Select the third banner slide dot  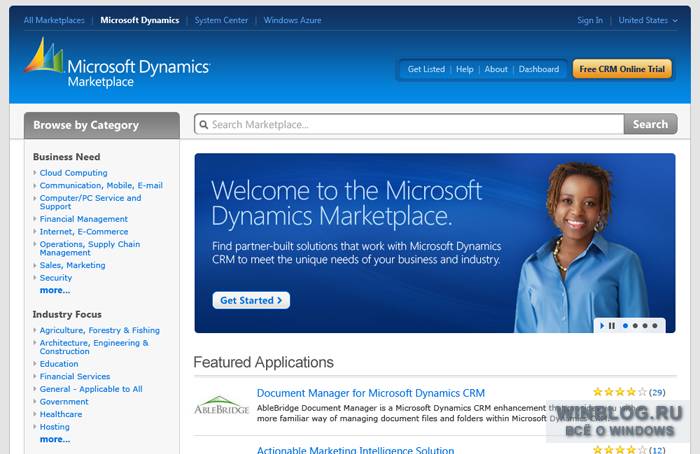(x=645, y=326)
